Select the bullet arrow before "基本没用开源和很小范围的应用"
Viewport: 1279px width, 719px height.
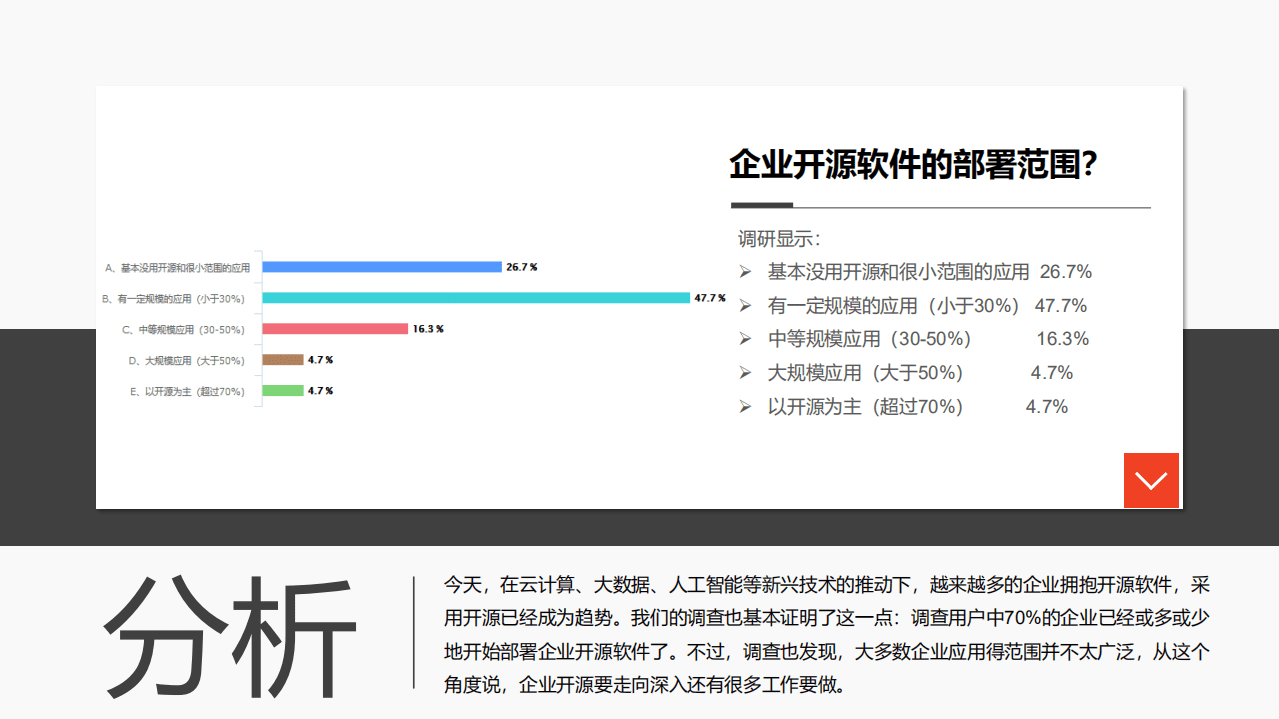tap(745, 271)
